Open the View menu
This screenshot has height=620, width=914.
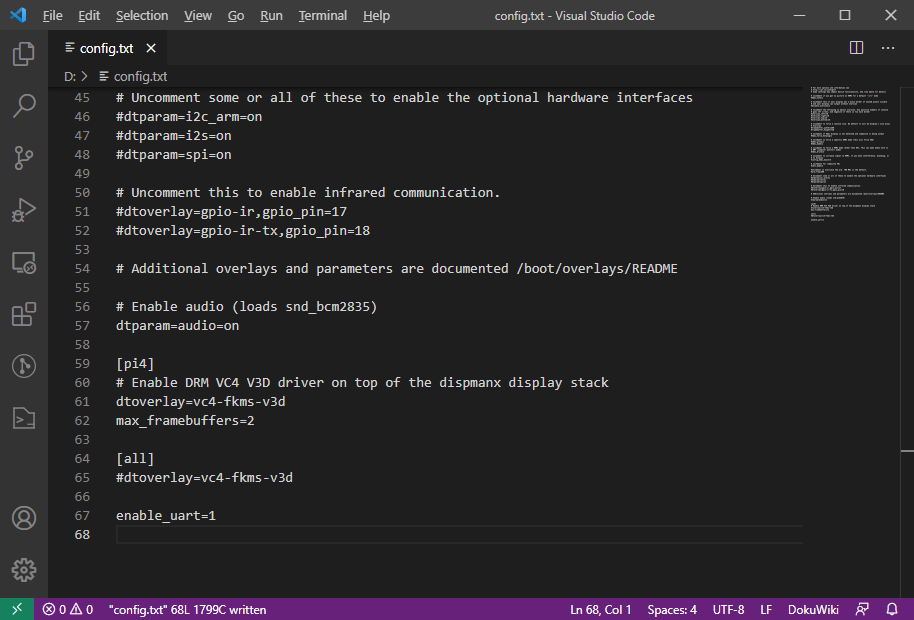click(x=198, y=16)
